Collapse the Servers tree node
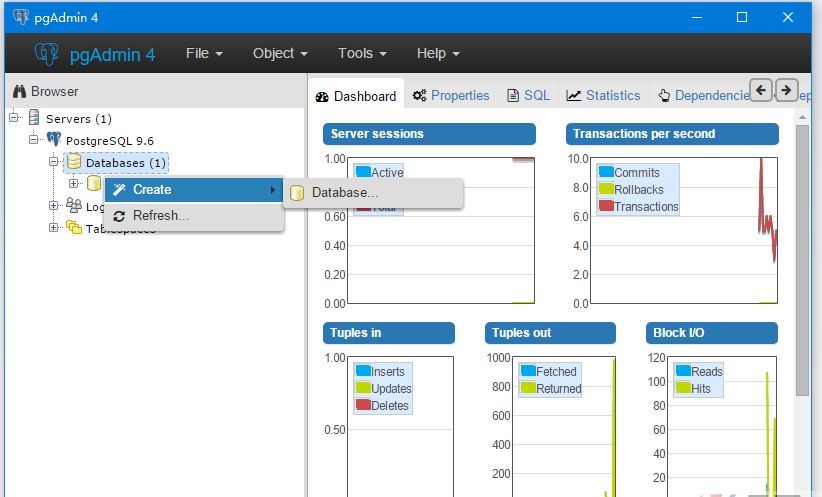The width and height of the screenshot is (822, 497). point(14,117)
